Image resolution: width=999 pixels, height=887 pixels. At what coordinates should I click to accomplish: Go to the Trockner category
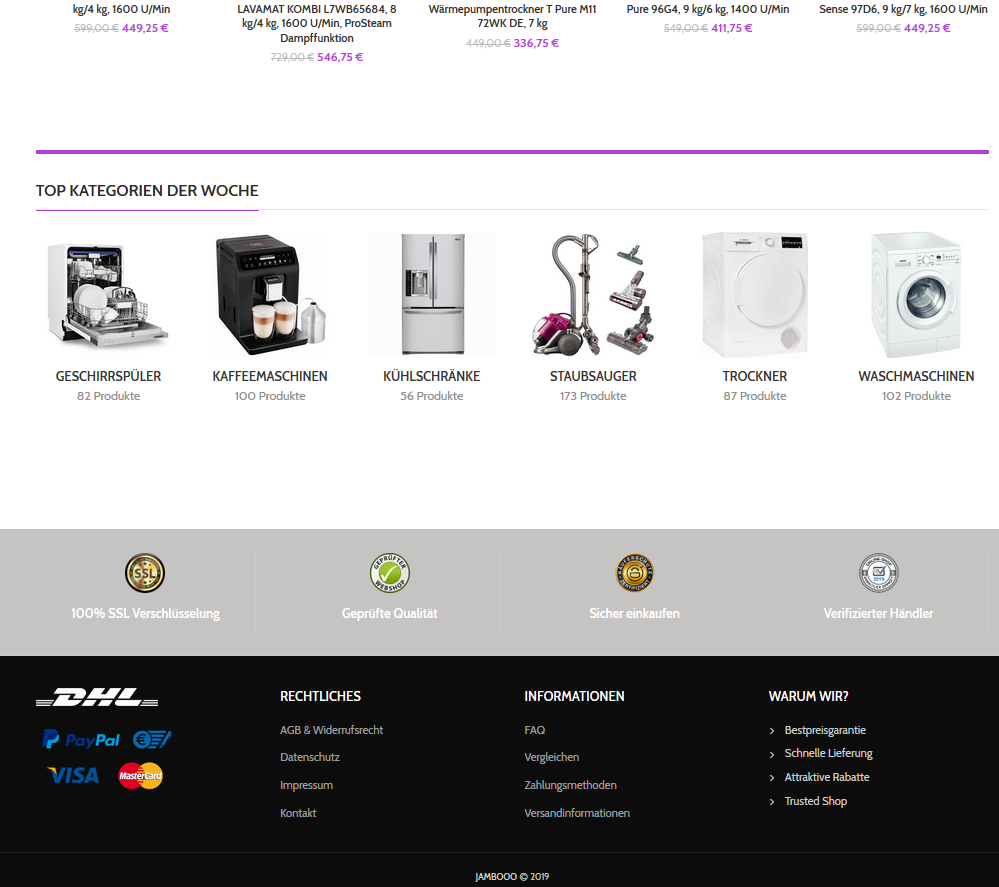(755, 376)
